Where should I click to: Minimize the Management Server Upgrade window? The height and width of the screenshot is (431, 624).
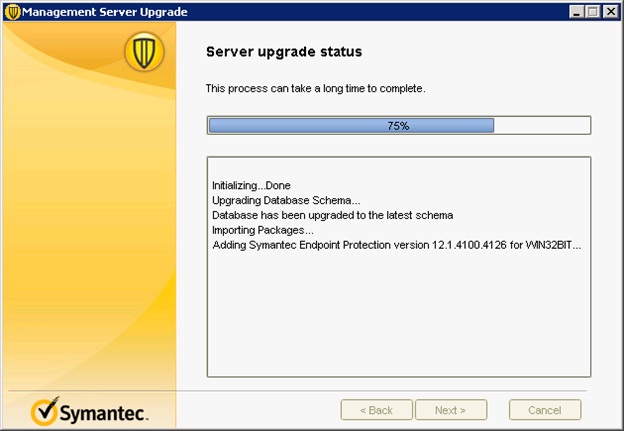click(576, 12)
